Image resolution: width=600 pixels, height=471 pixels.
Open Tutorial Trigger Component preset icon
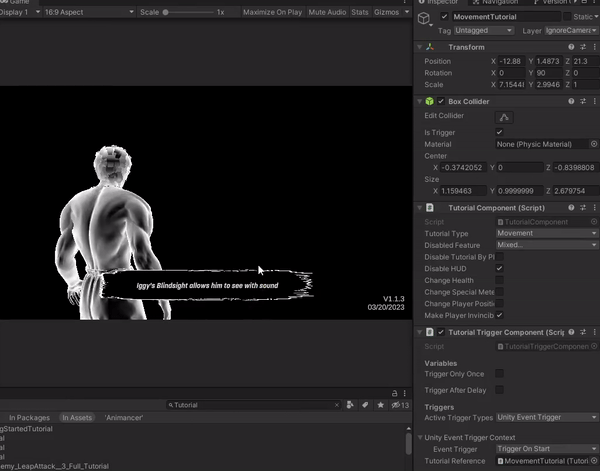point(583,332)
